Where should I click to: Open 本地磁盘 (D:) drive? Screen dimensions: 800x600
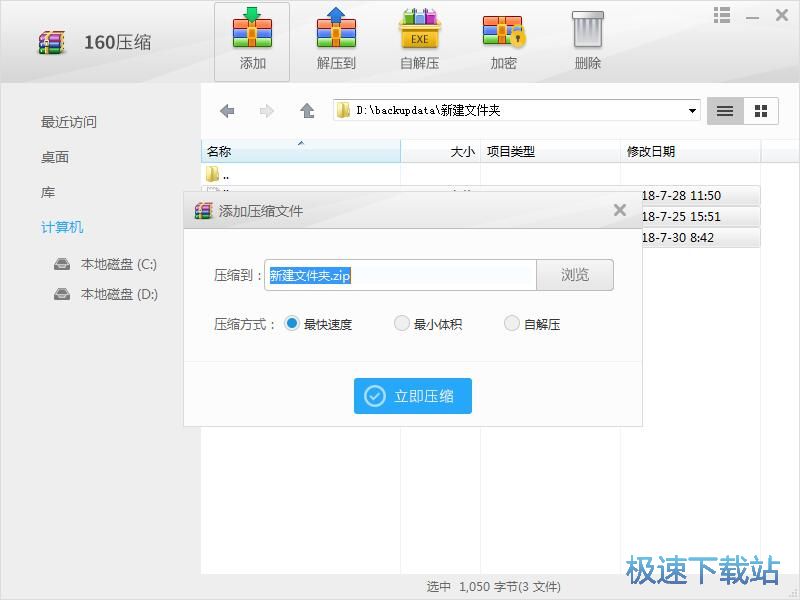106,294
